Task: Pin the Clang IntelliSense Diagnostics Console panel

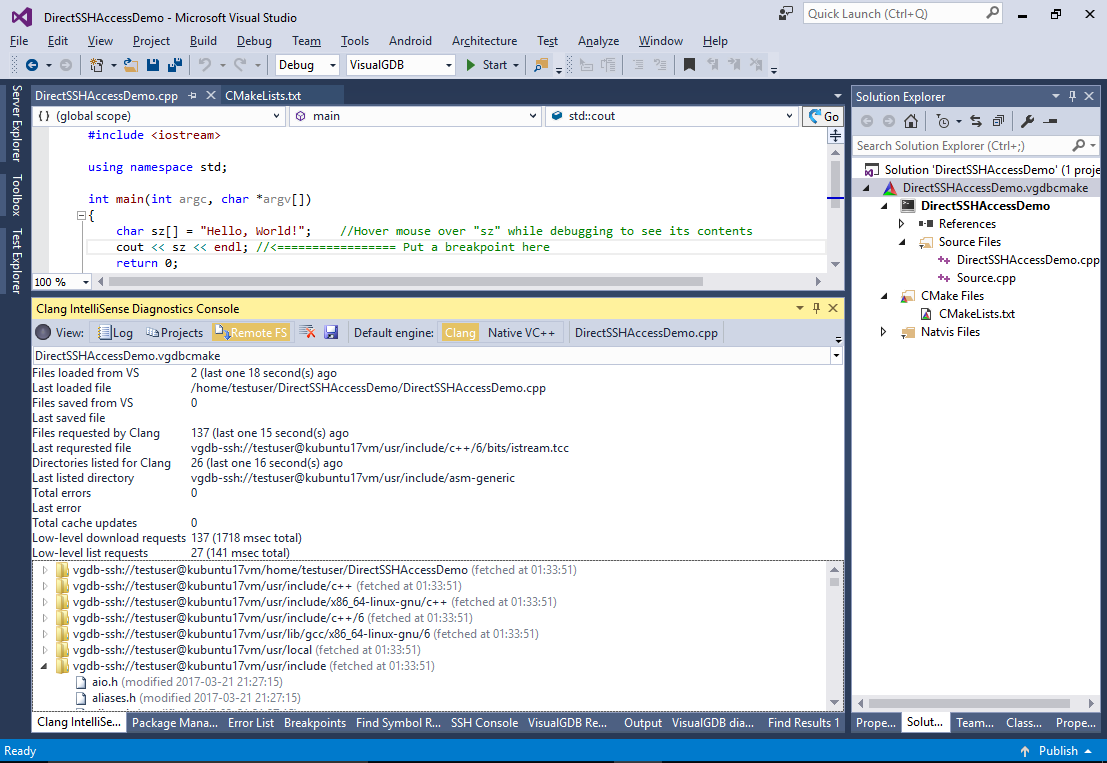Action: (816, 308)
